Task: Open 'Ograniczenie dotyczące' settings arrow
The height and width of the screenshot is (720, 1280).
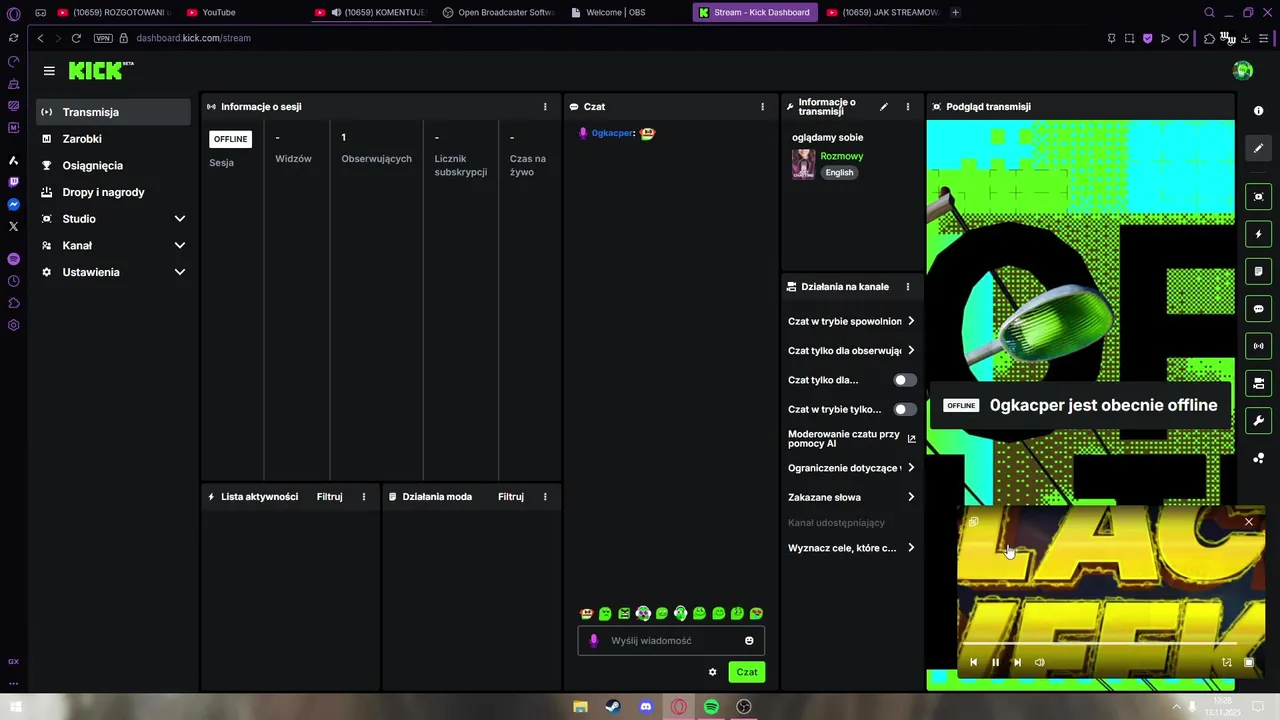Action: click(910, 468)
